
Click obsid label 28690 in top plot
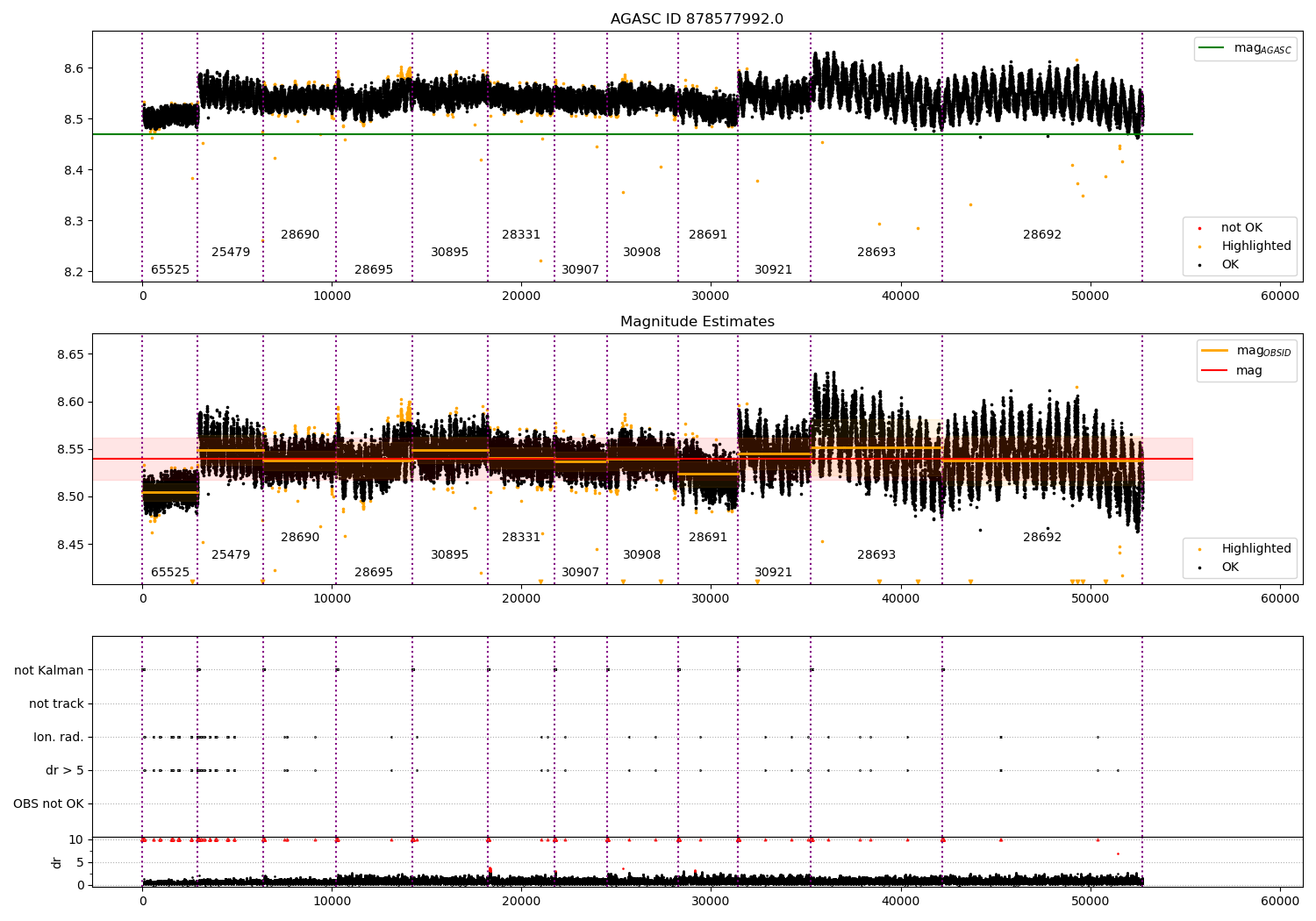coord(300,235)
